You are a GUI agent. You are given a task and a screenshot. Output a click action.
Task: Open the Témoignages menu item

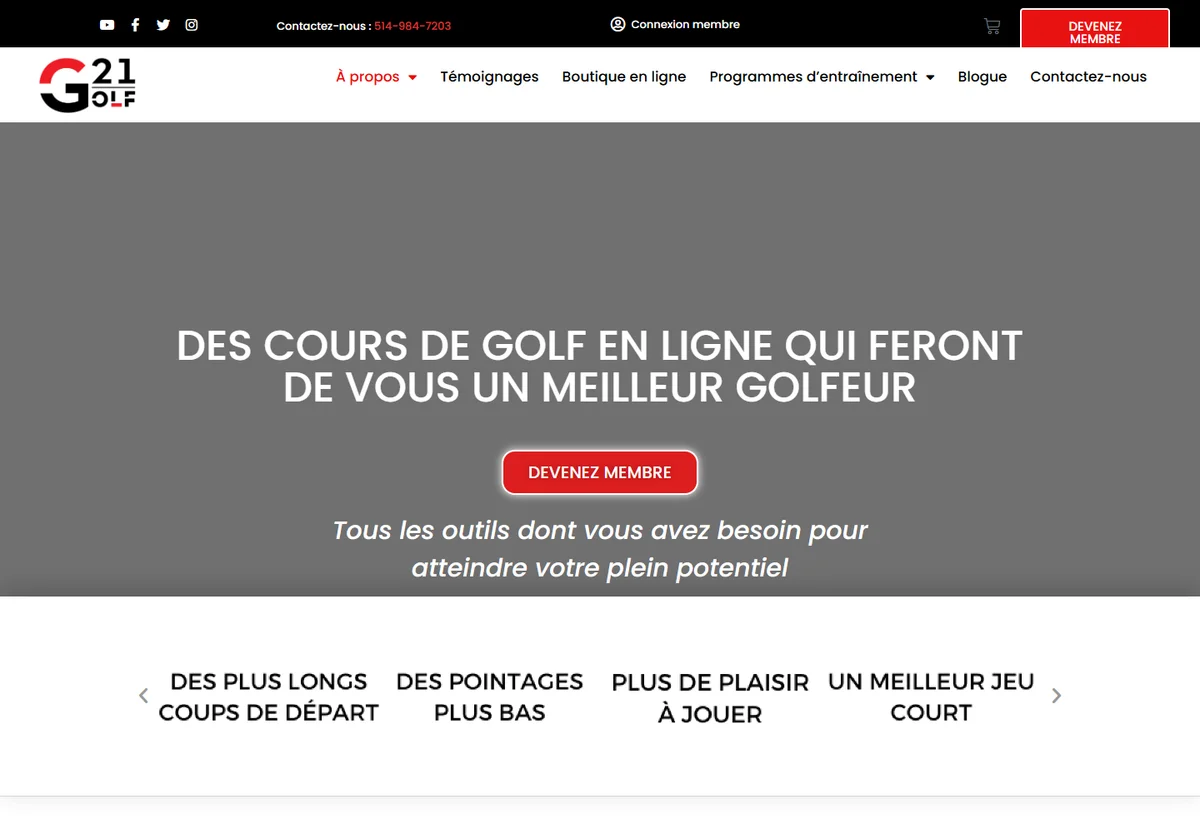[x=489, y=77]
